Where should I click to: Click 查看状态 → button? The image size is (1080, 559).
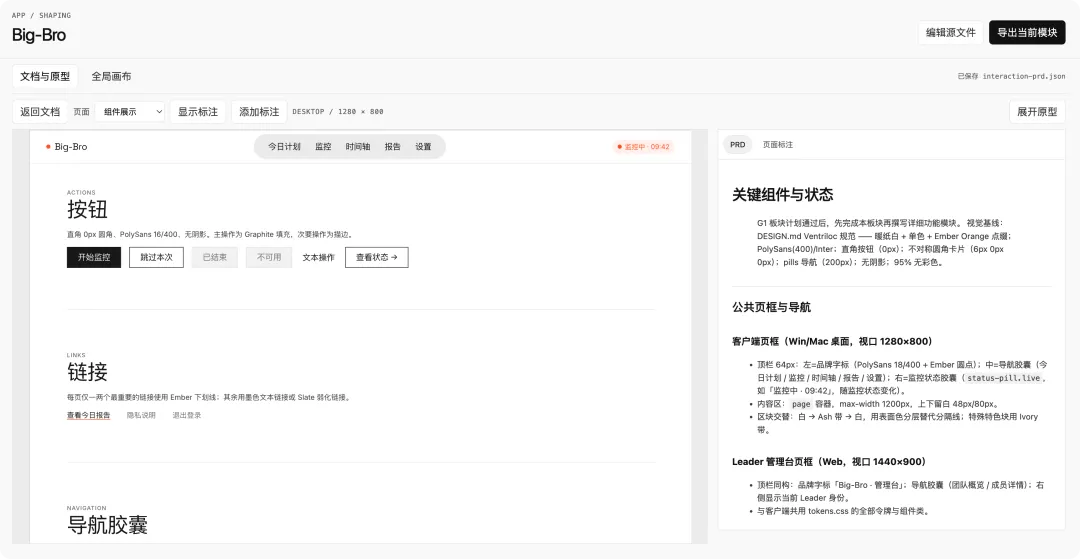(377, 257)
